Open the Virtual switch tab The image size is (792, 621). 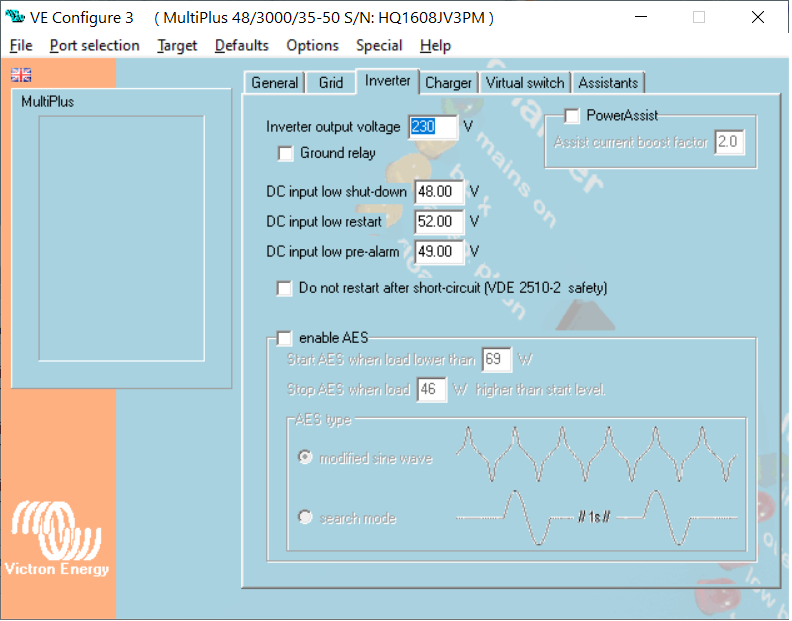click(525, 82)
